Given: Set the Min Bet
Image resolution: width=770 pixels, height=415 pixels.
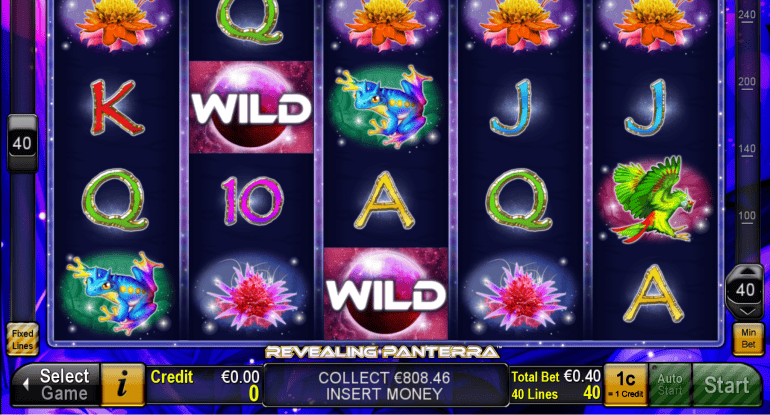Looking at the screenshot, I should pos(748,338).
